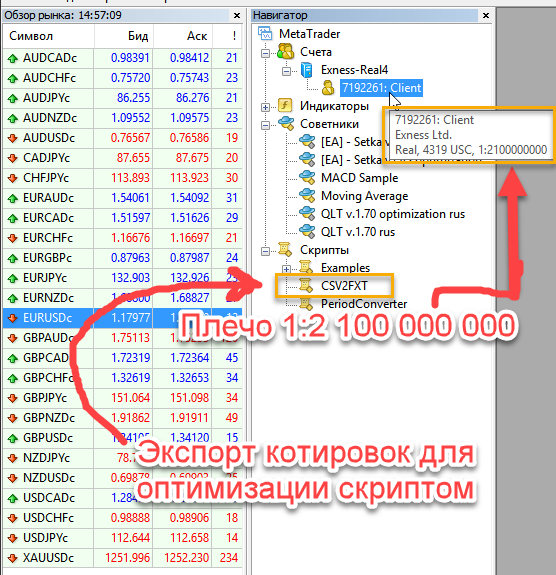556x575 pixels.
Task: Click the MetaTrader root icon in Navigator
Action: [x=265, y=34]
